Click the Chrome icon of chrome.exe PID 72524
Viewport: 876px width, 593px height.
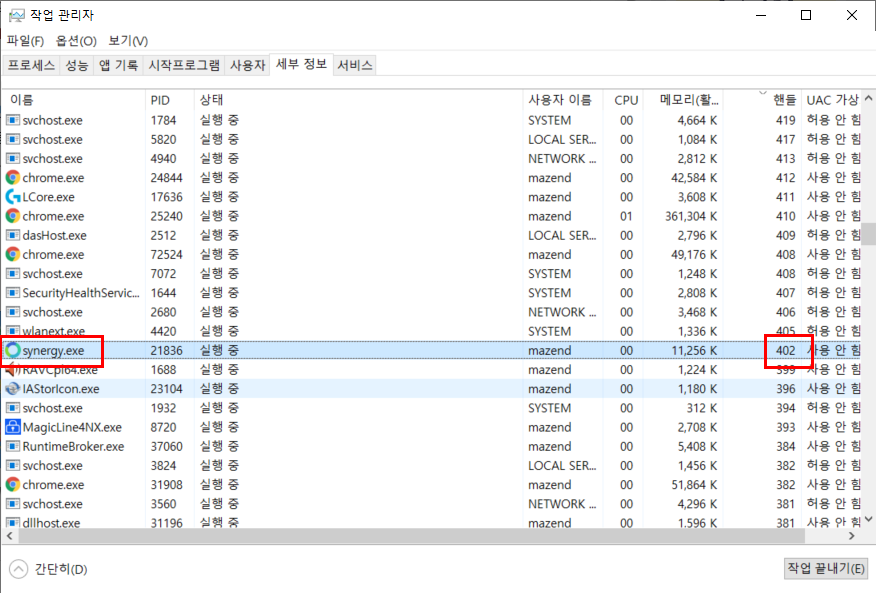tap(13, 254)
